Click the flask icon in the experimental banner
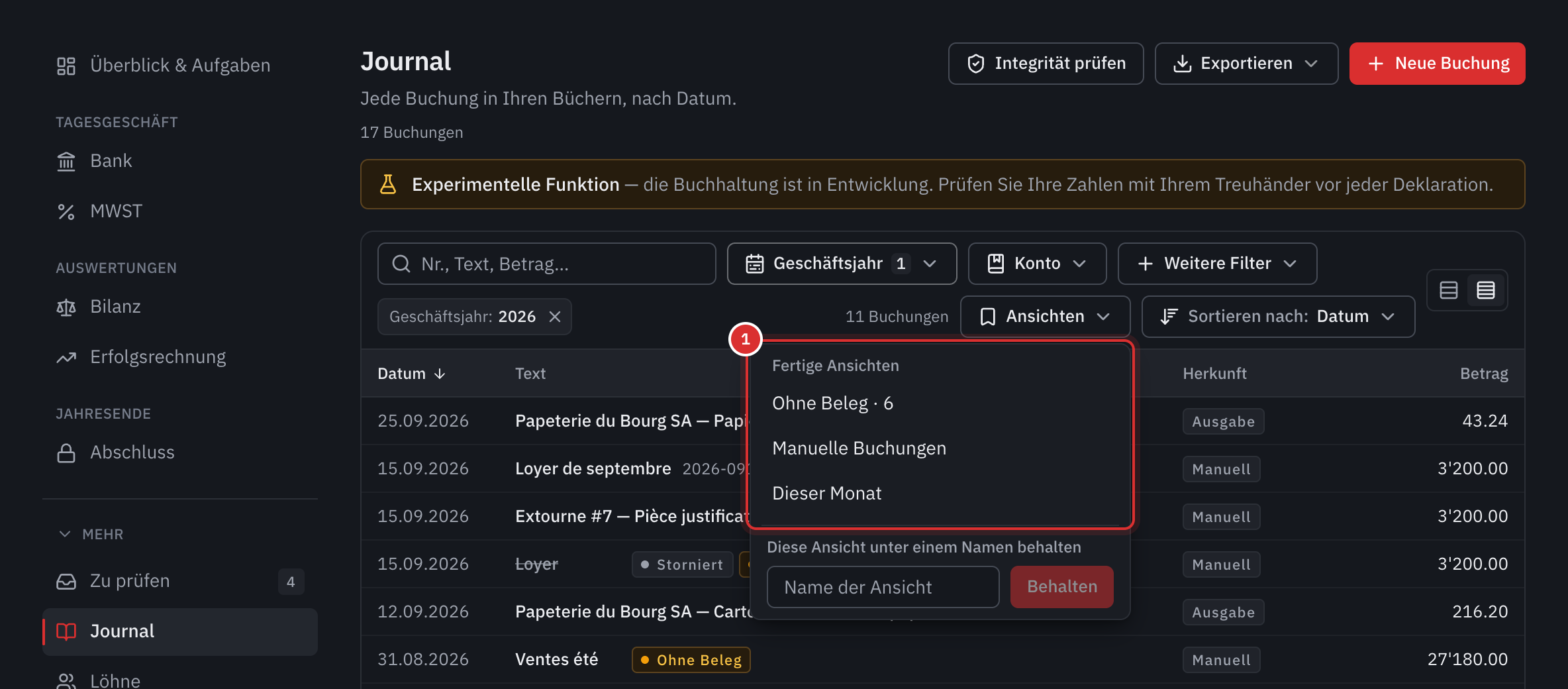This screenshot has height=689, width=1568. 388,184
